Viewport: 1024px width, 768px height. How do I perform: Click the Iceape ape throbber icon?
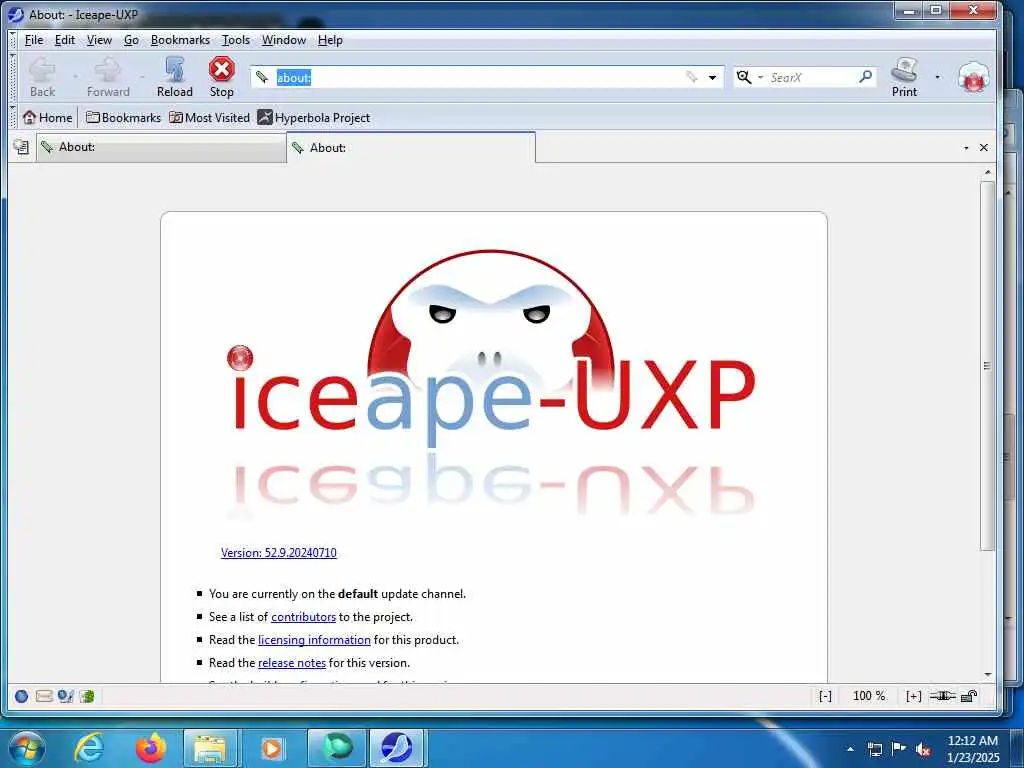(x=974, y=77)
